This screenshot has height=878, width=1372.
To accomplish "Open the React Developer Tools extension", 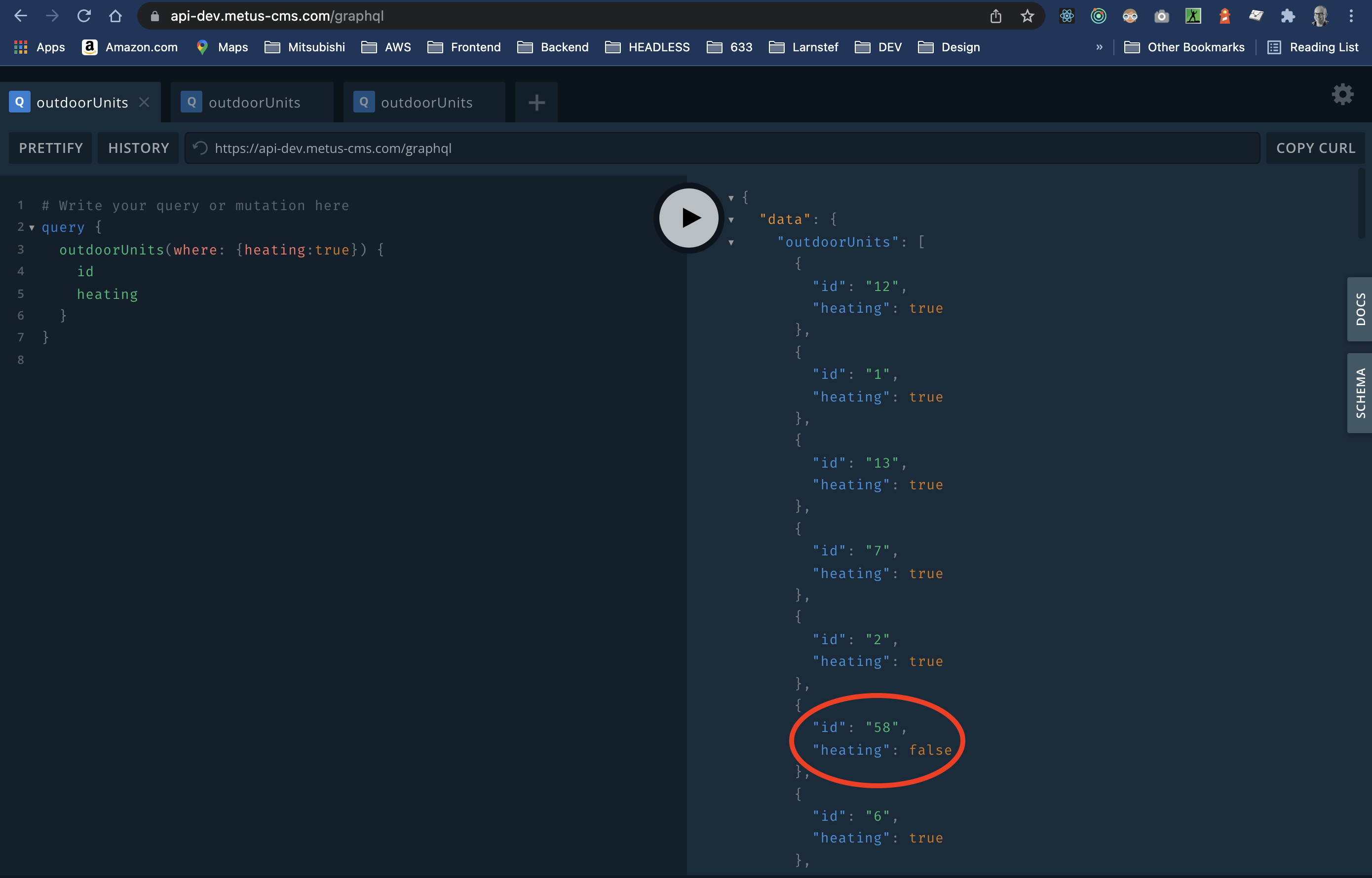I will (1067, 15).
